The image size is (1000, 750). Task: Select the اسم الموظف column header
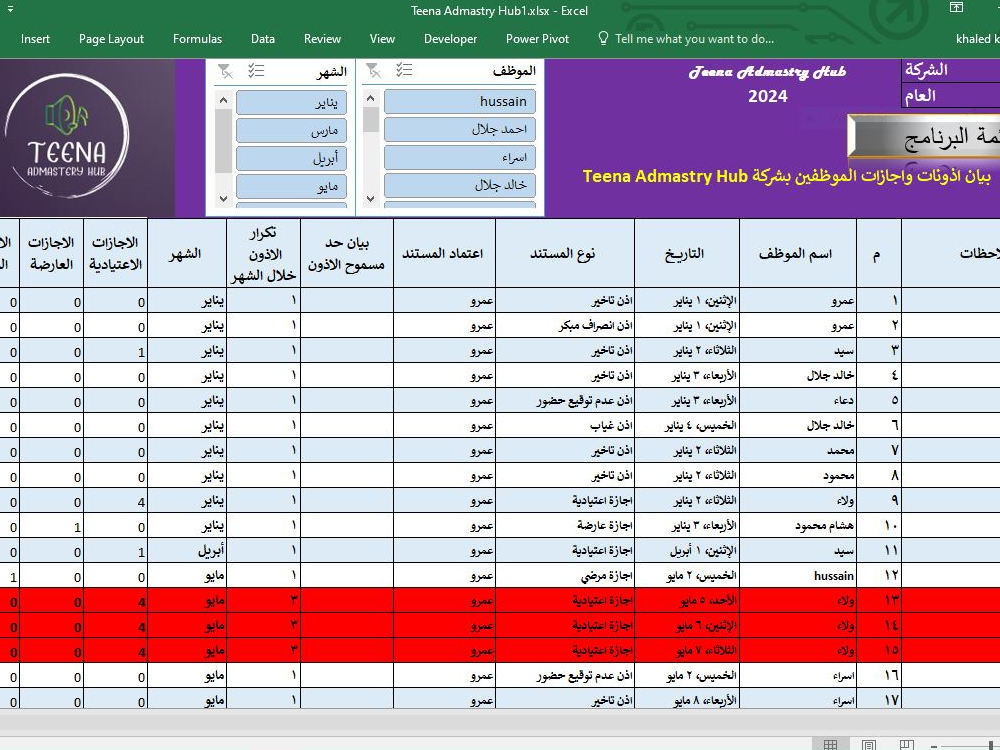(x=798, y=253)
